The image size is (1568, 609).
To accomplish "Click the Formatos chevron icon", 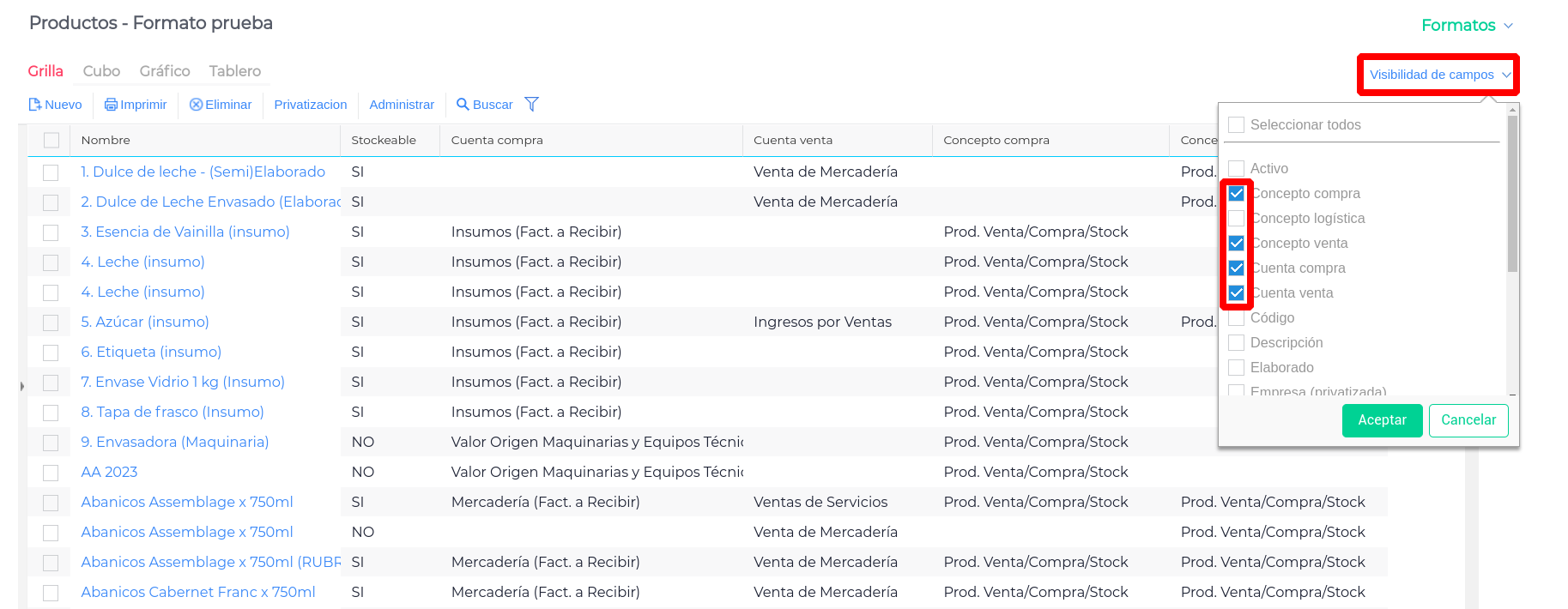I will coord(1508,26).
